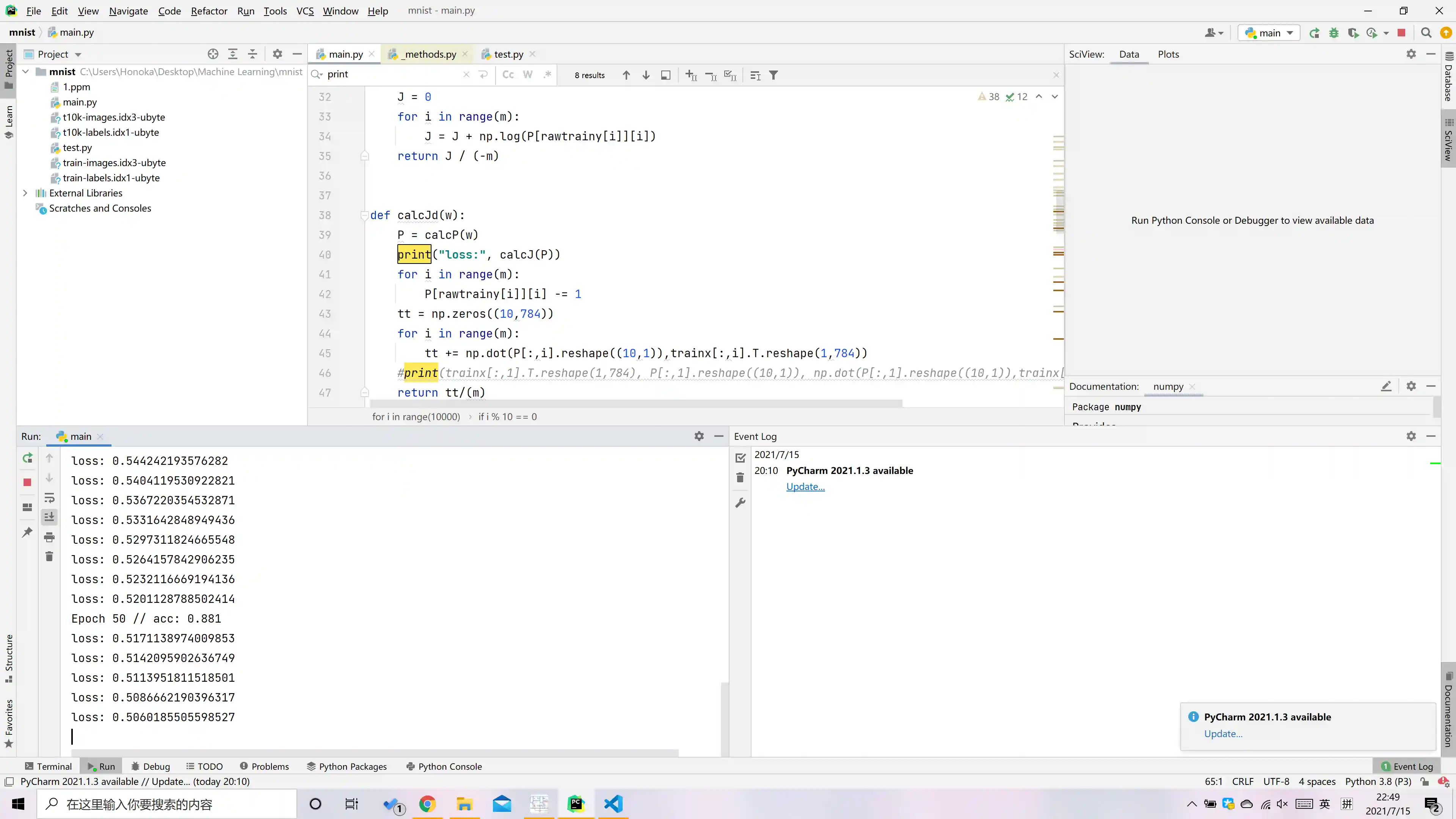Expand External Libraries tree node
Screen dimensions: 1456x819
click(25, 193)
